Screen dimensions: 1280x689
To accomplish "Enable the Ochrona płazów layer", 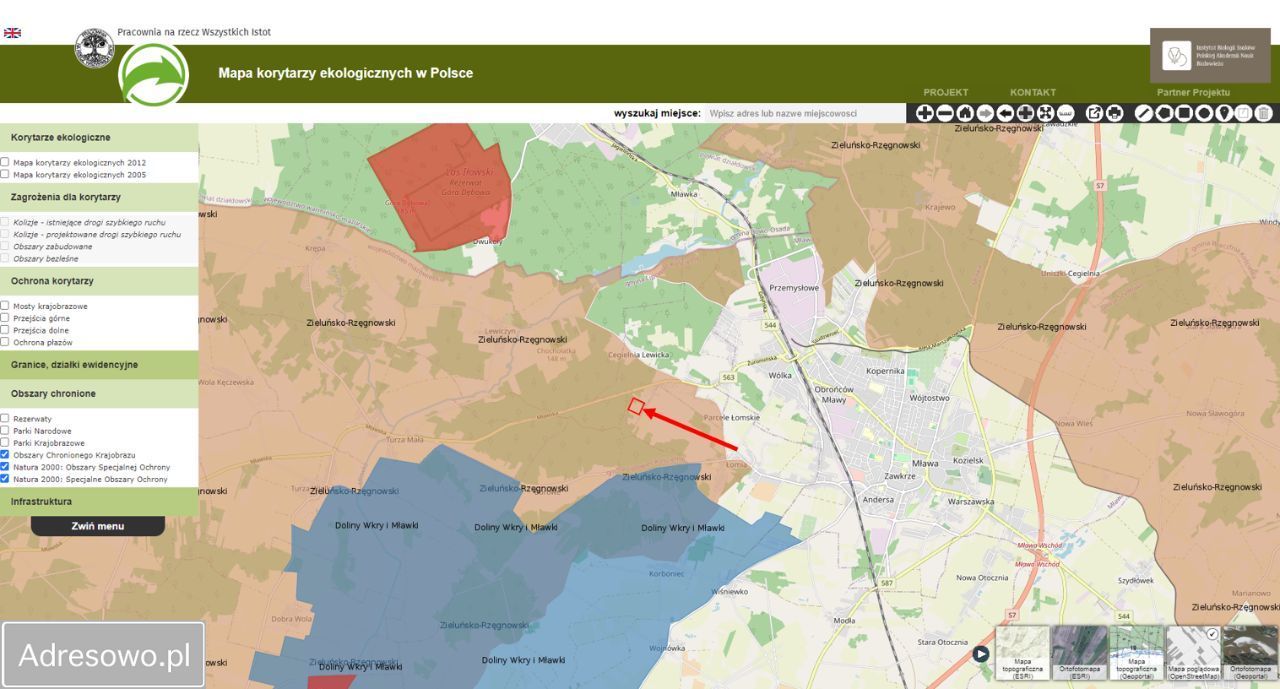I will point(5,342).
